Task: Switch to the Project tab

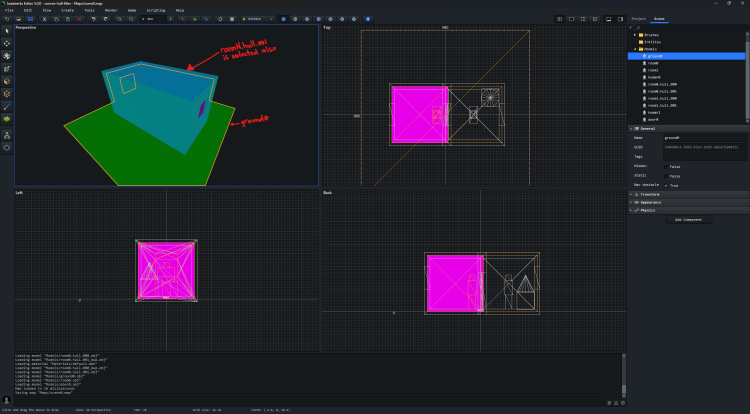Action: (x=638, y=19)
